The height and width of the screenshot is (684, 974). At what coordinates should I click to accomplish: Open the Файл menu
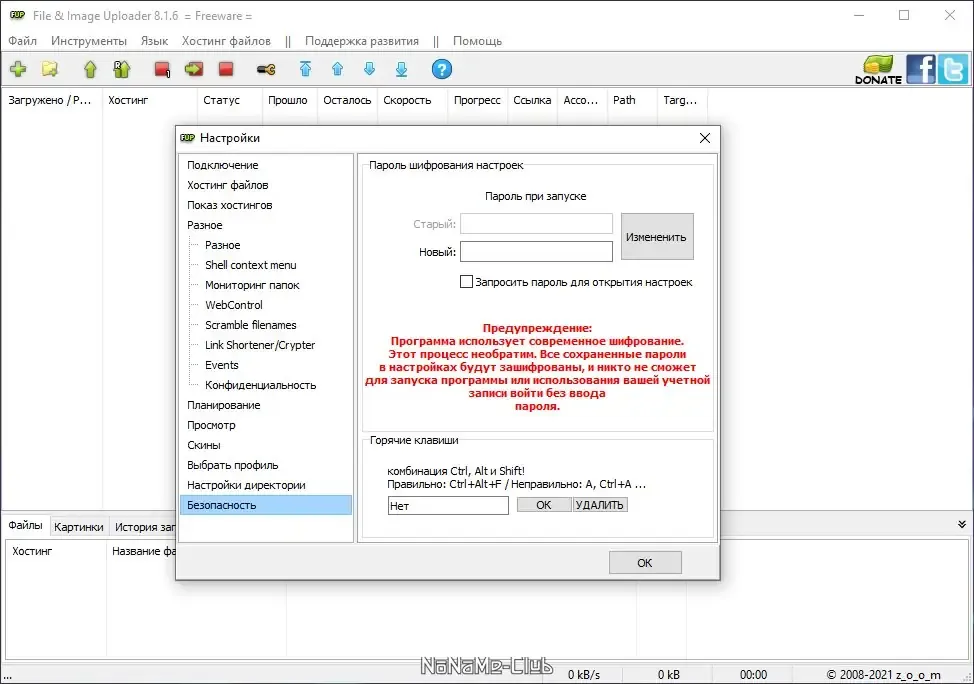22,41
